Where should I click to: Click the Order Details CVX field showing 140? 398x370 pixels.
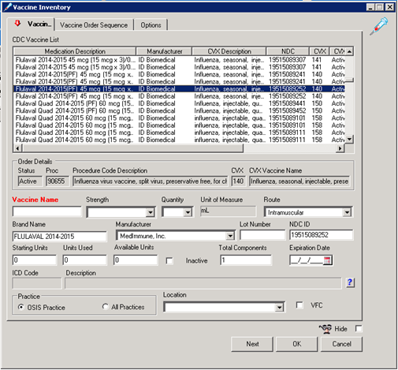(238, 181)
